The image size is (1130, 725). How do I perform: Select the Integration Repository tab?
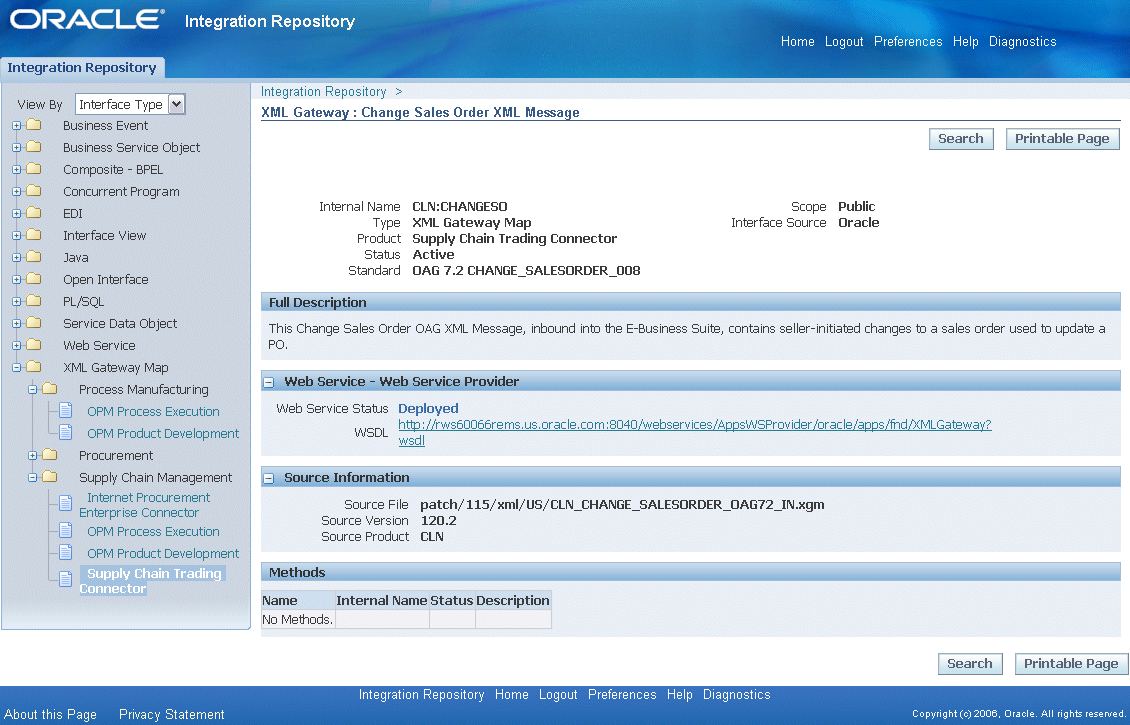[x=81, y=68]
